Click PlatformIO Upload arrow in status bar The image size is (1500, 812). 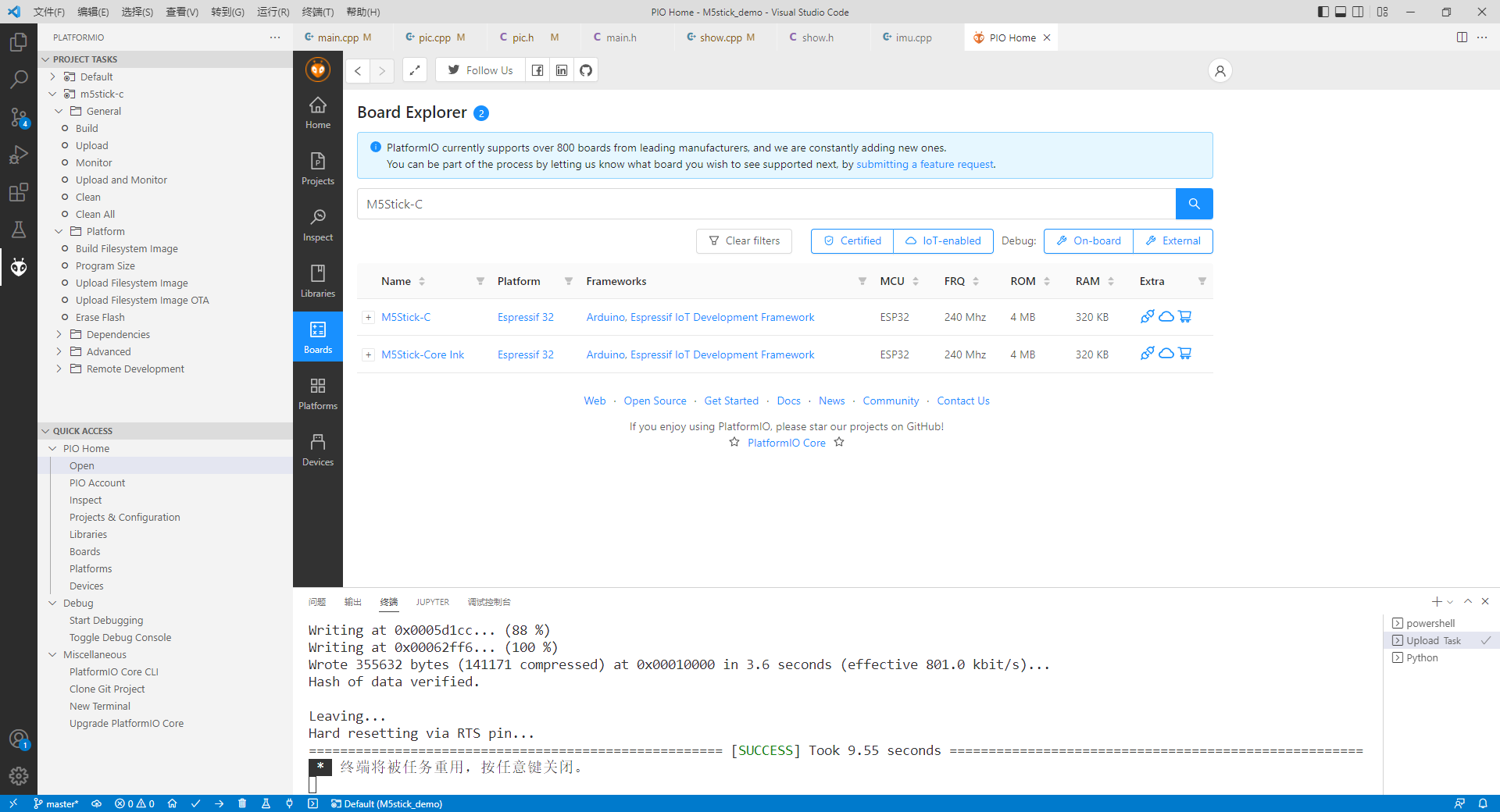pos(219,803)
